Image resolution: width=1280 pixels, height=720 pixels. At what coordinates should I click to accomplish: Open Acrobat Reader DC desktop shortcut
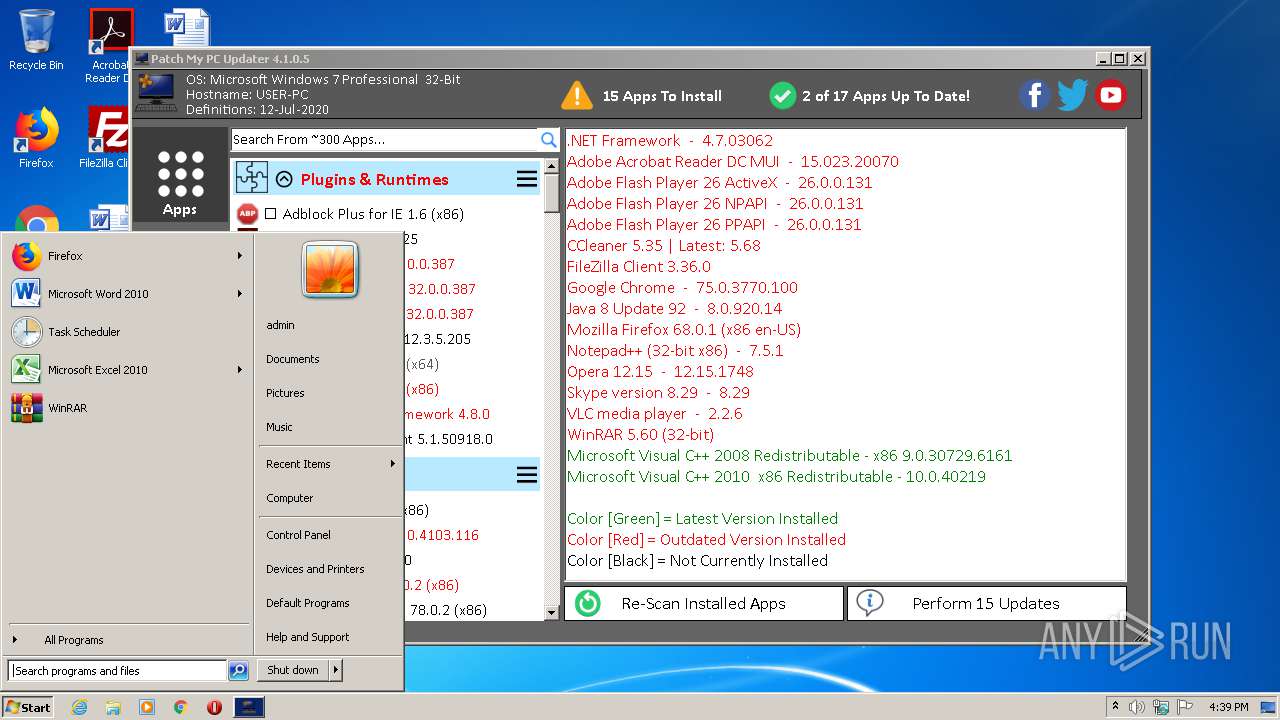[x=110, y=46]
